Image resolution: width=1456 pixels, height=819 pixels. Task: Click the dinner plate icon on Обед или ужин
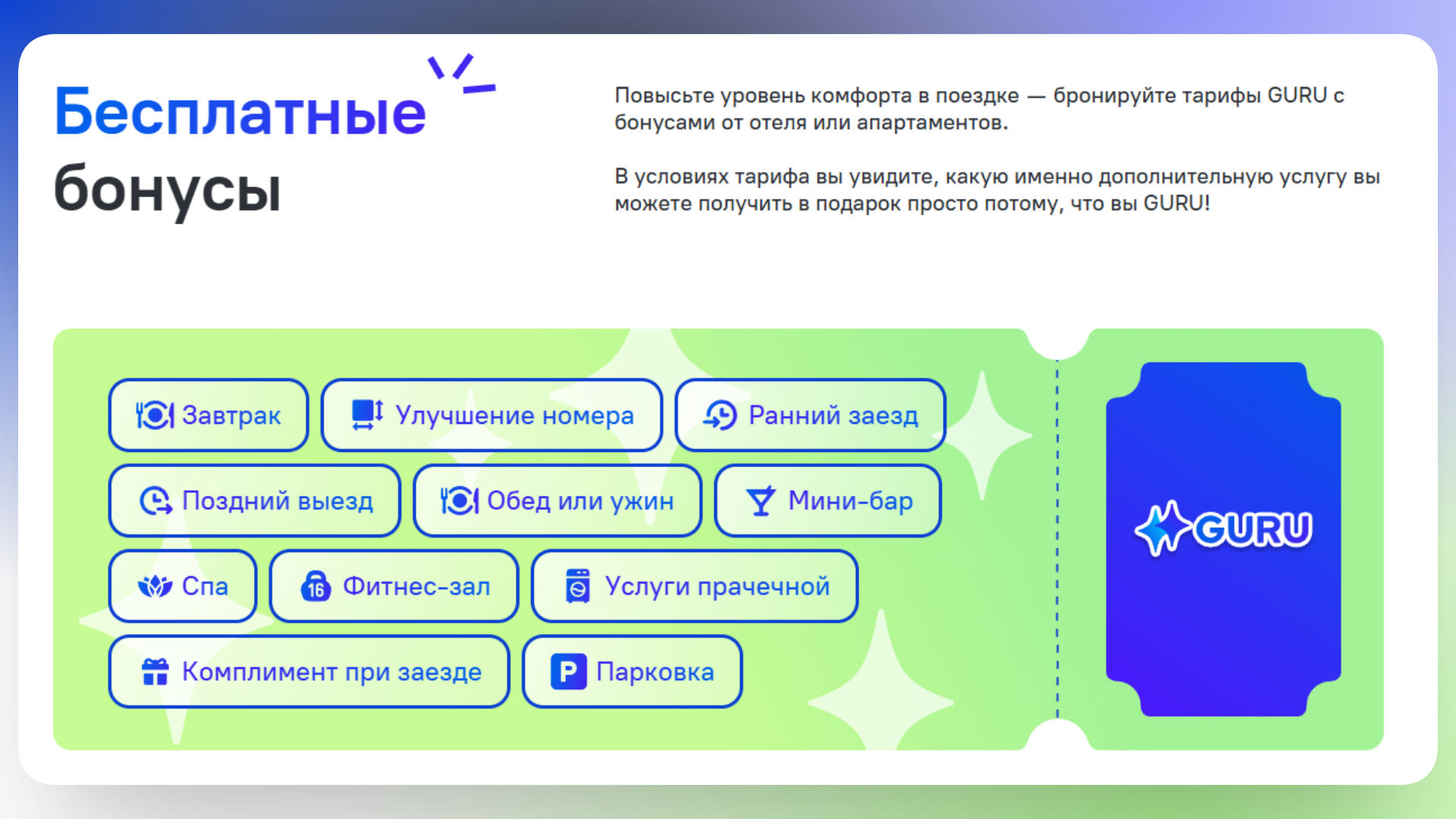[459, 500]
